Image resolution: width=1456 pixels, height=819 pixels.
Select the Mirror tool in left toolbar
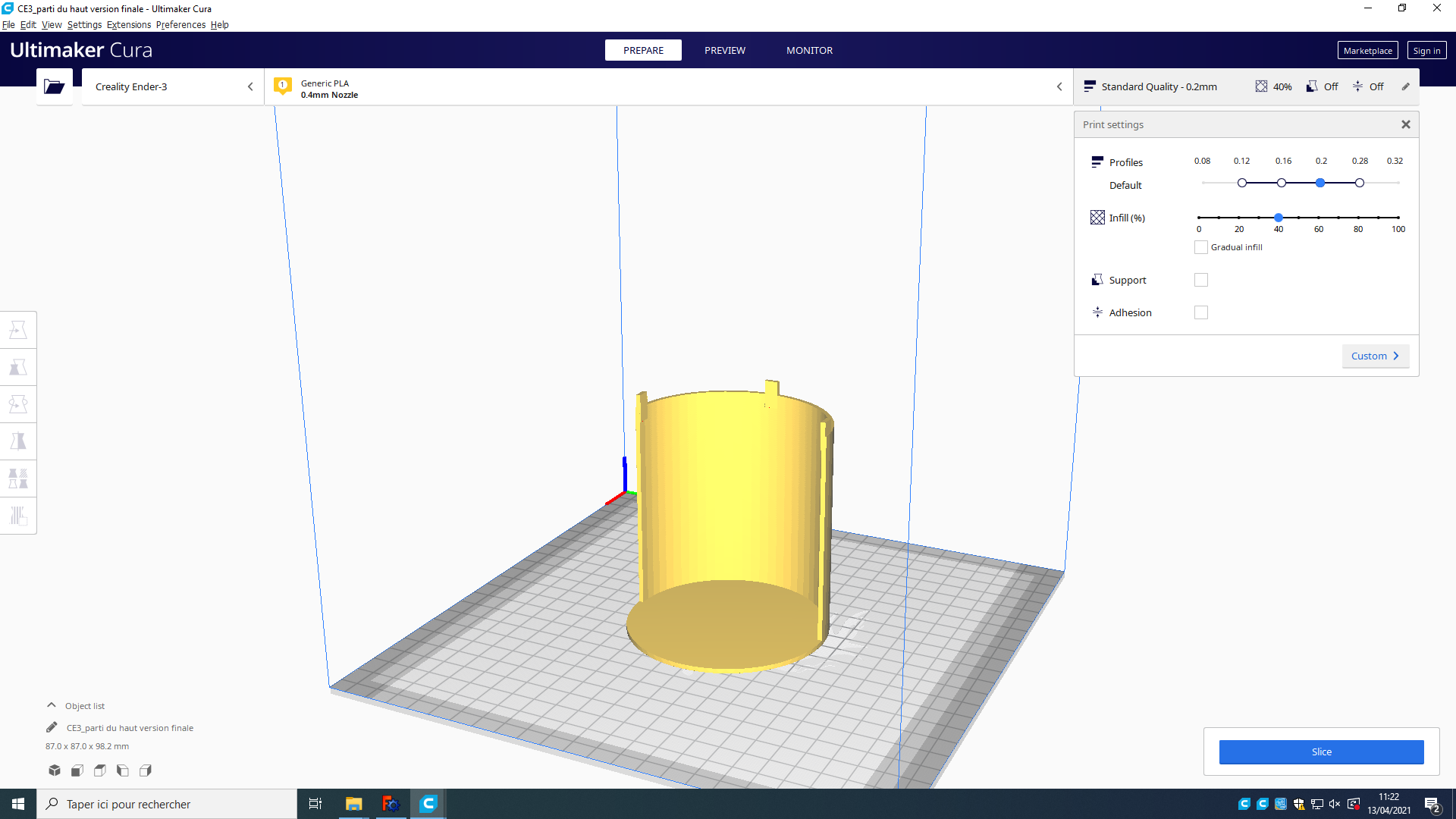(x=18, y=441)
